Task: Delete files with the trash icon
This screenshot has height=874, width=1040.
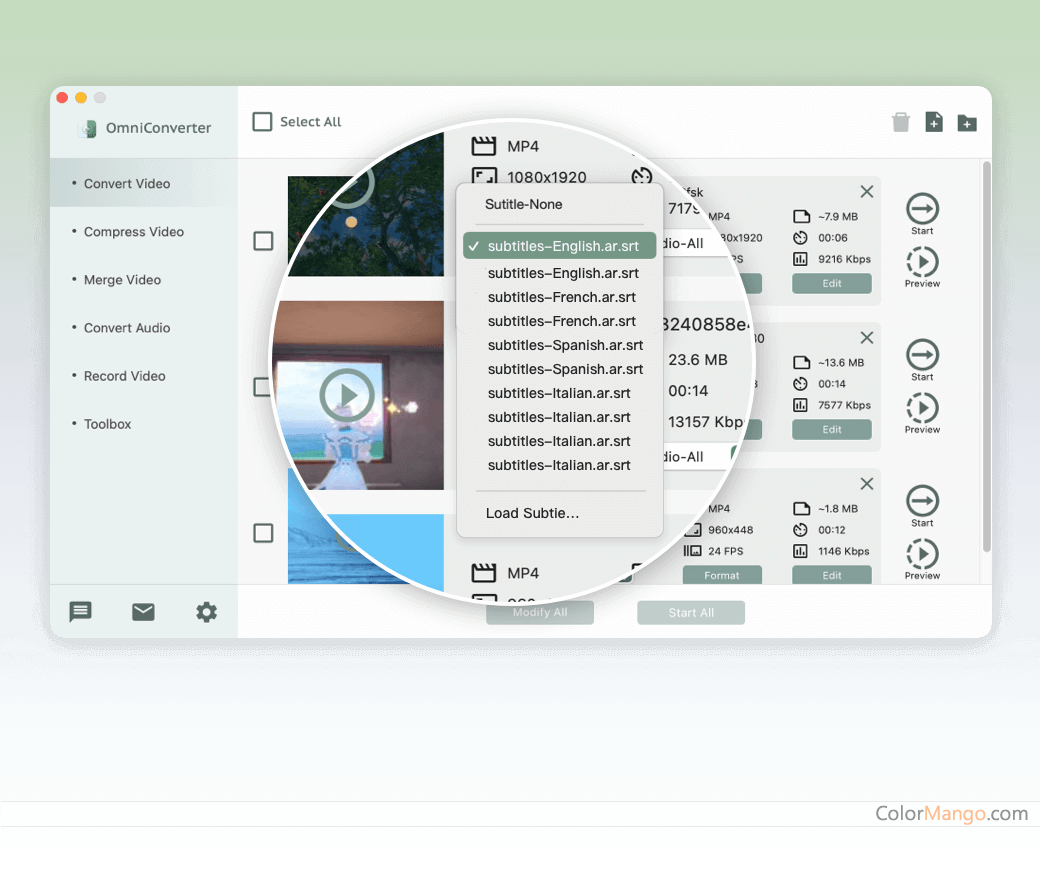Action: tap(901, 123)
